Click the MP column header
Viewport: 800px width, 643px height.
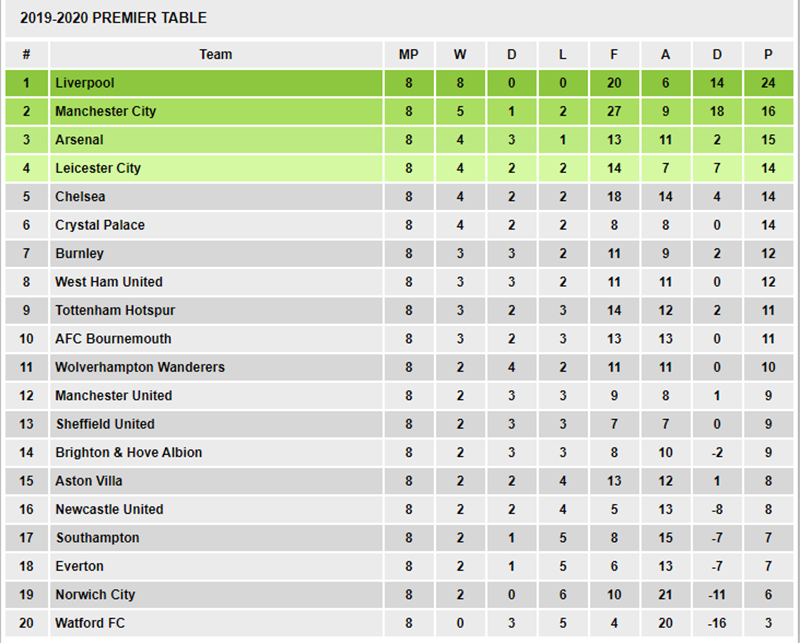(408, 54)
